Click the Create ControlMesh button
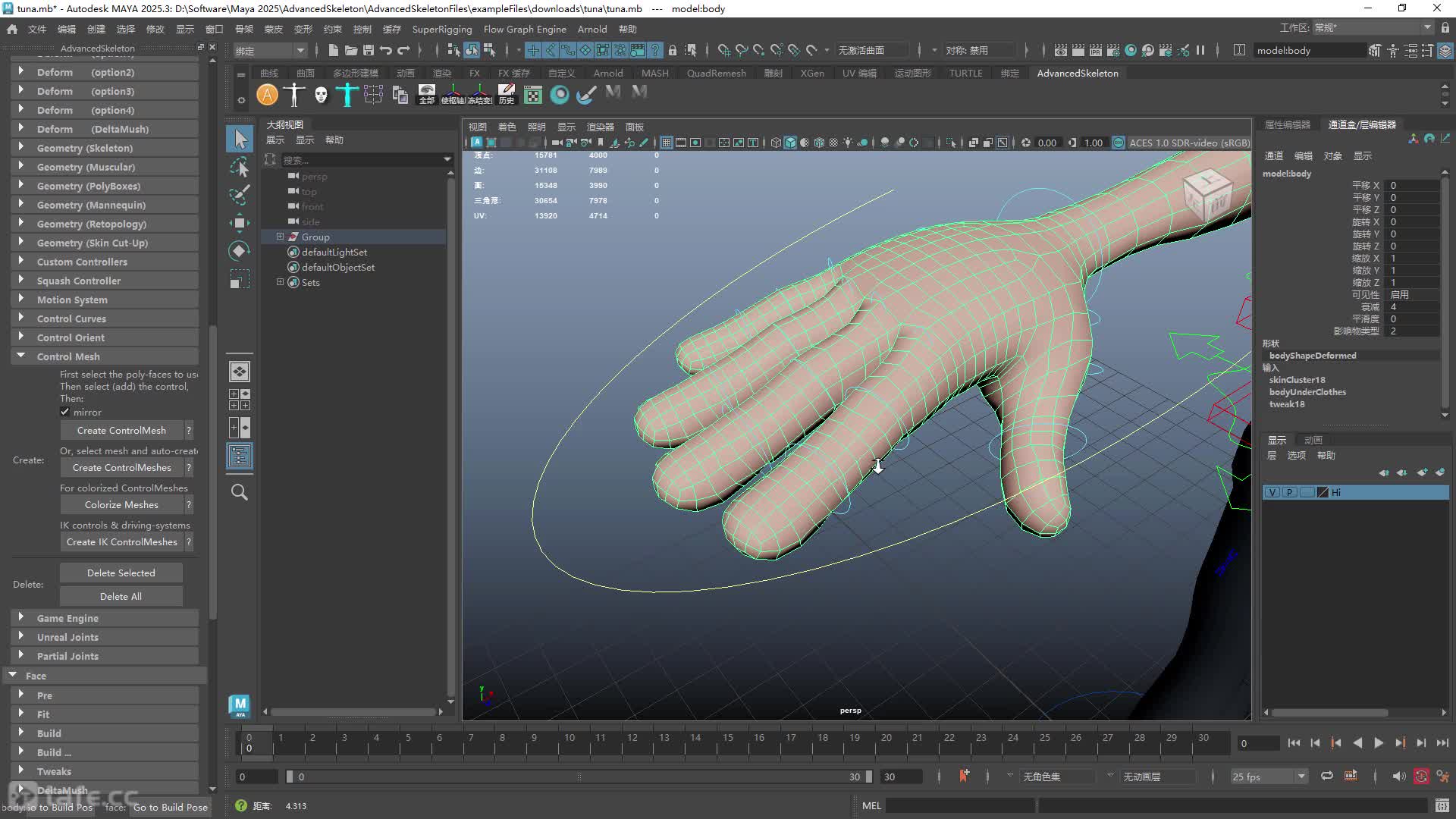The image size is (1456, 819). (x=121, y=430)
